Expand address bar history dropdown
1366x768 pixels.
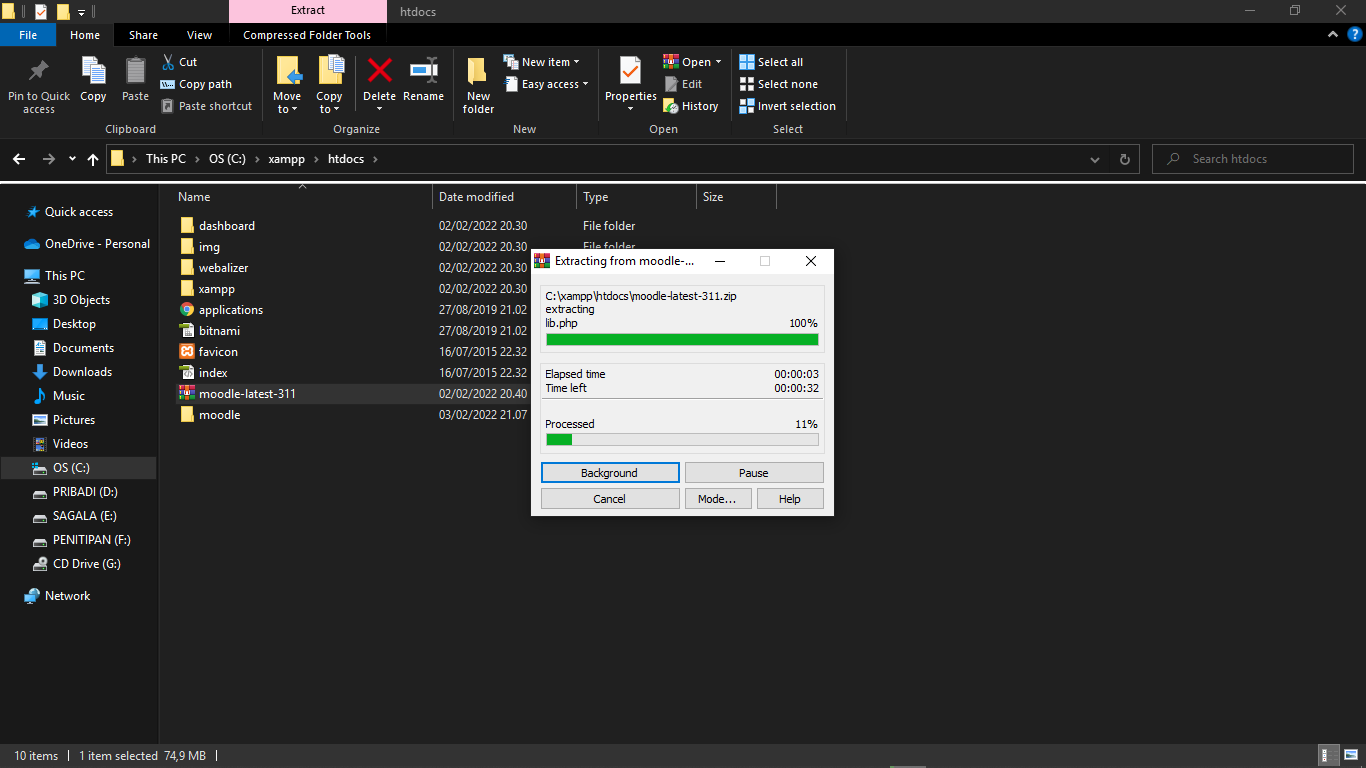pyautogui.click(x=1096, y=159)
